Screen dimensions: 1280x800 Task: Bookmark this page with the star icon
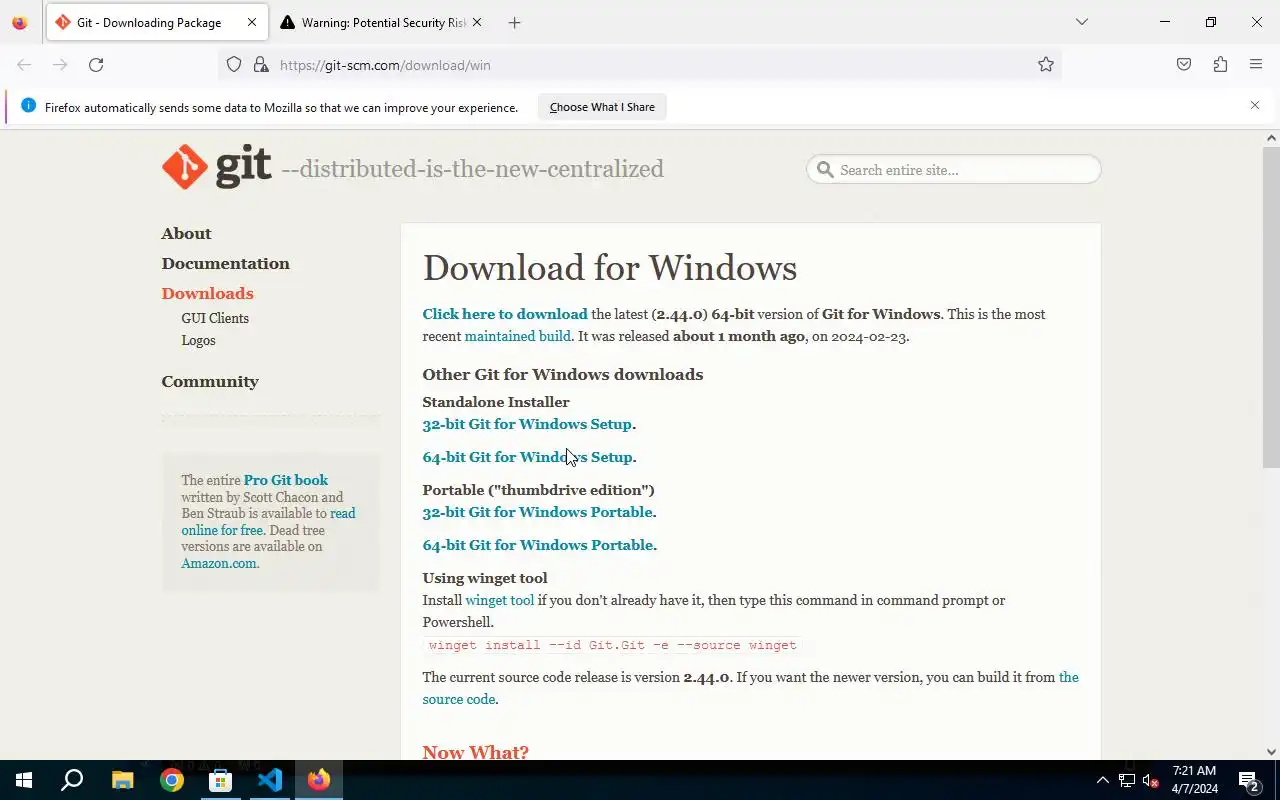pos(1046,65)
